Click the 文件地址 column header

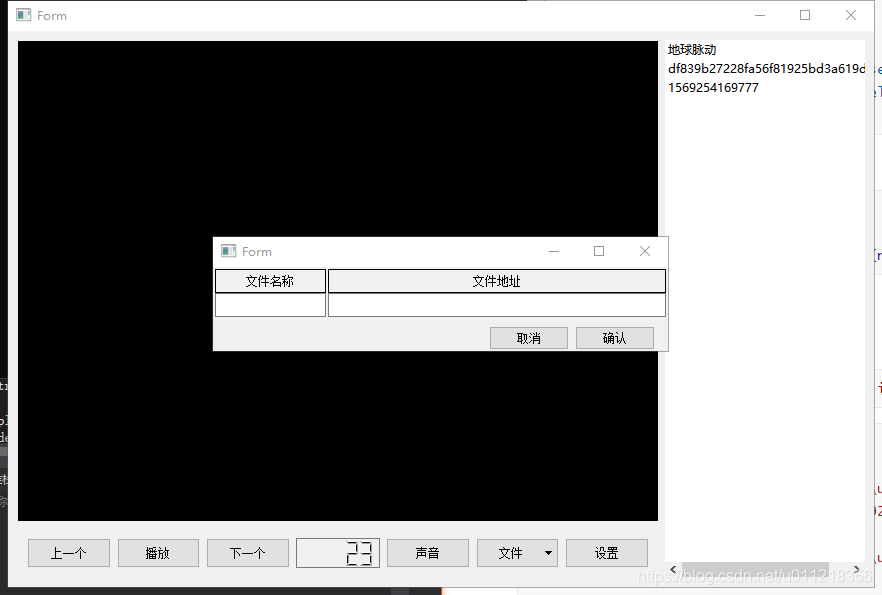coord(497,281)
